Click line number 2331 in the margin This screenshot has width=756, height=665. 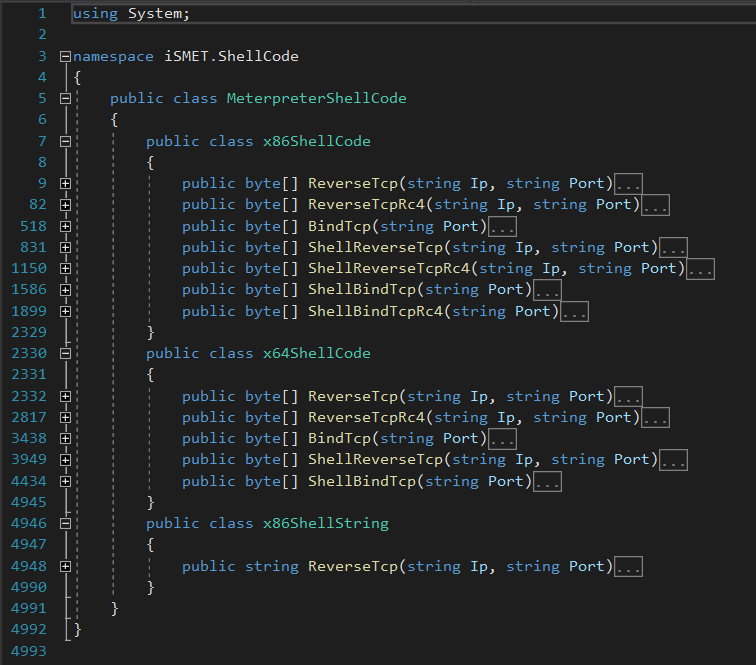point(29,375)
